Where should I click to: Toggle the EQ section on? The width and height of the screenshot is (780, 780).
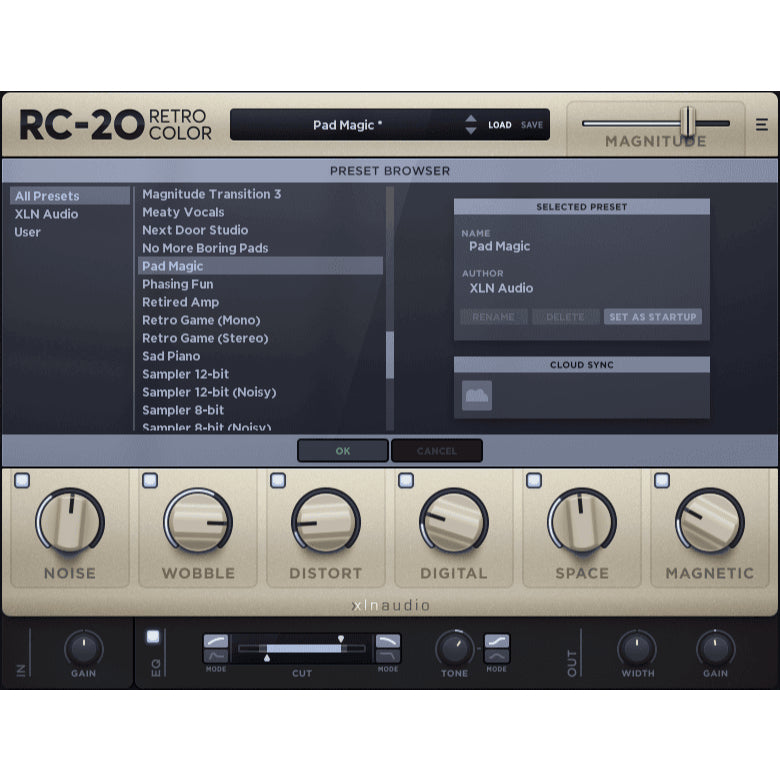[x=153, y=637]
